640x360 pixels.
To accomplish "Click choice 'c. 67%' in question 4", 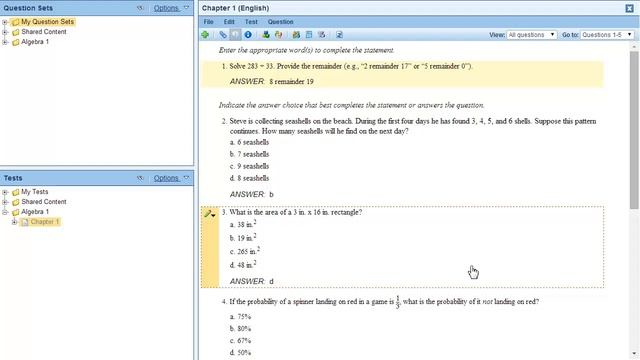I will (x=240, y=341).
